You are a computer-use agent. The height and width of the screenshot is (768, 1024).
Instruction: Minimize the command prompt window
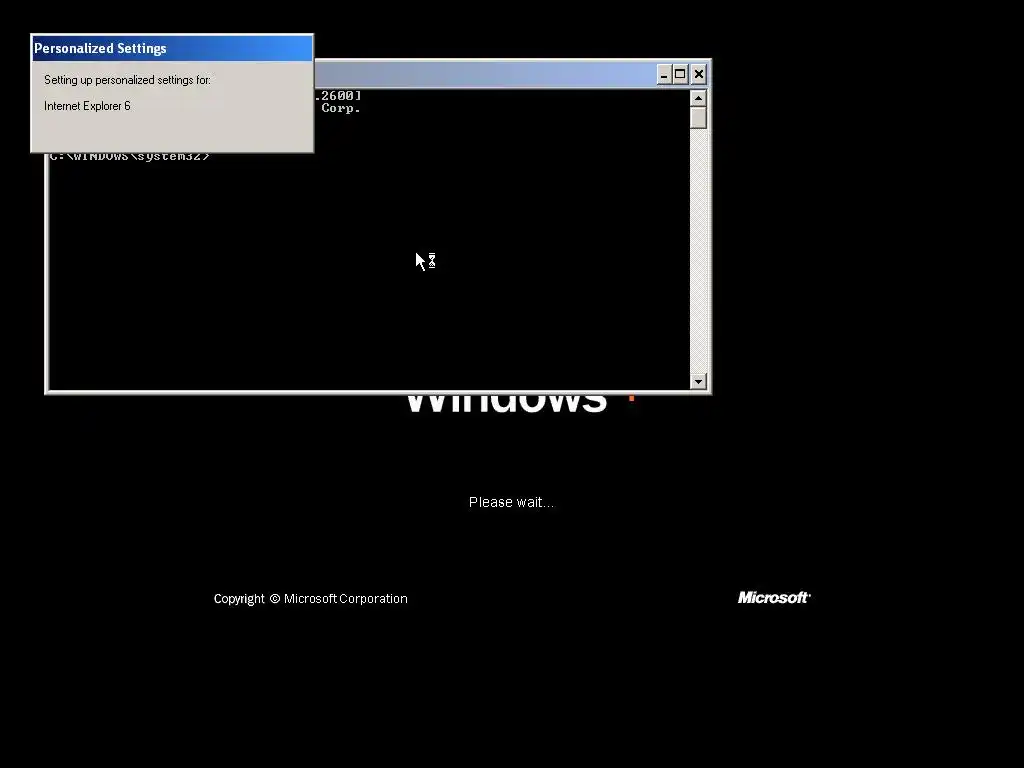tap(664, 74)
